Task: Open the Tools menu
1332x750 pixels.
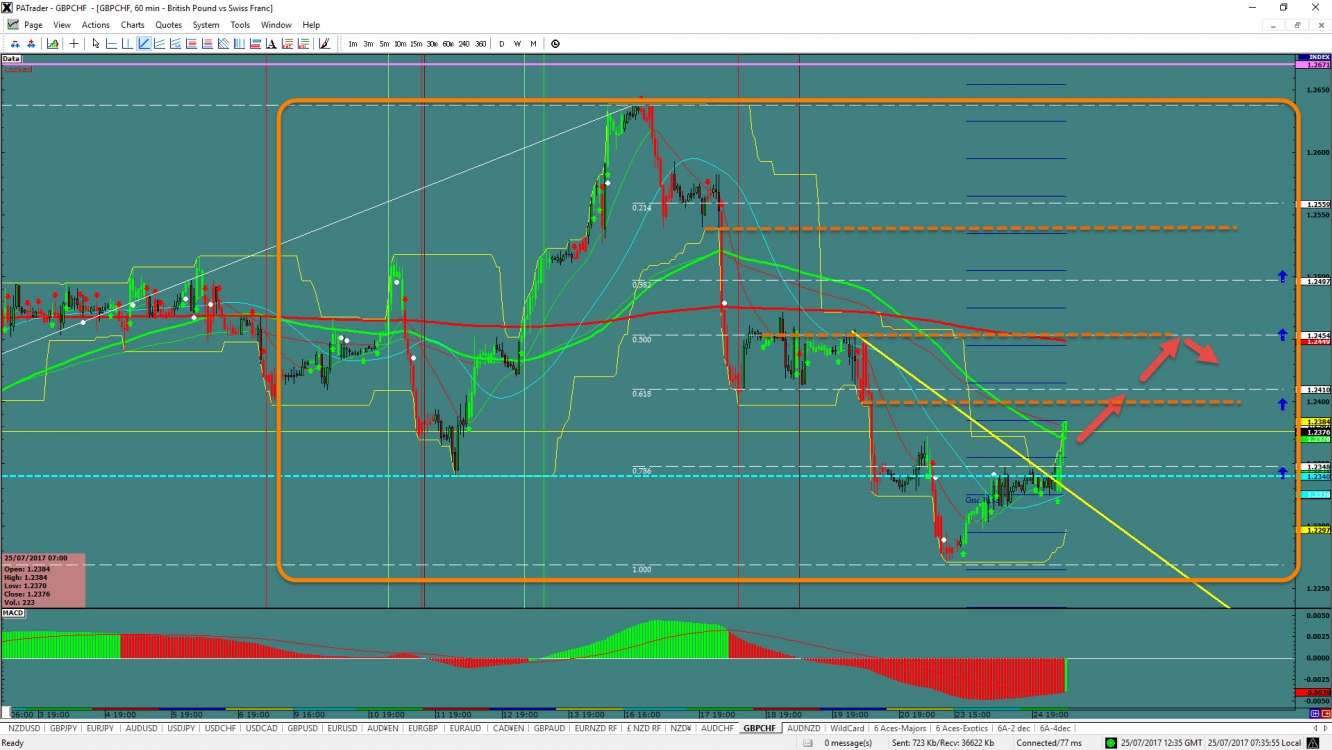Action: (x=240, y=25)
